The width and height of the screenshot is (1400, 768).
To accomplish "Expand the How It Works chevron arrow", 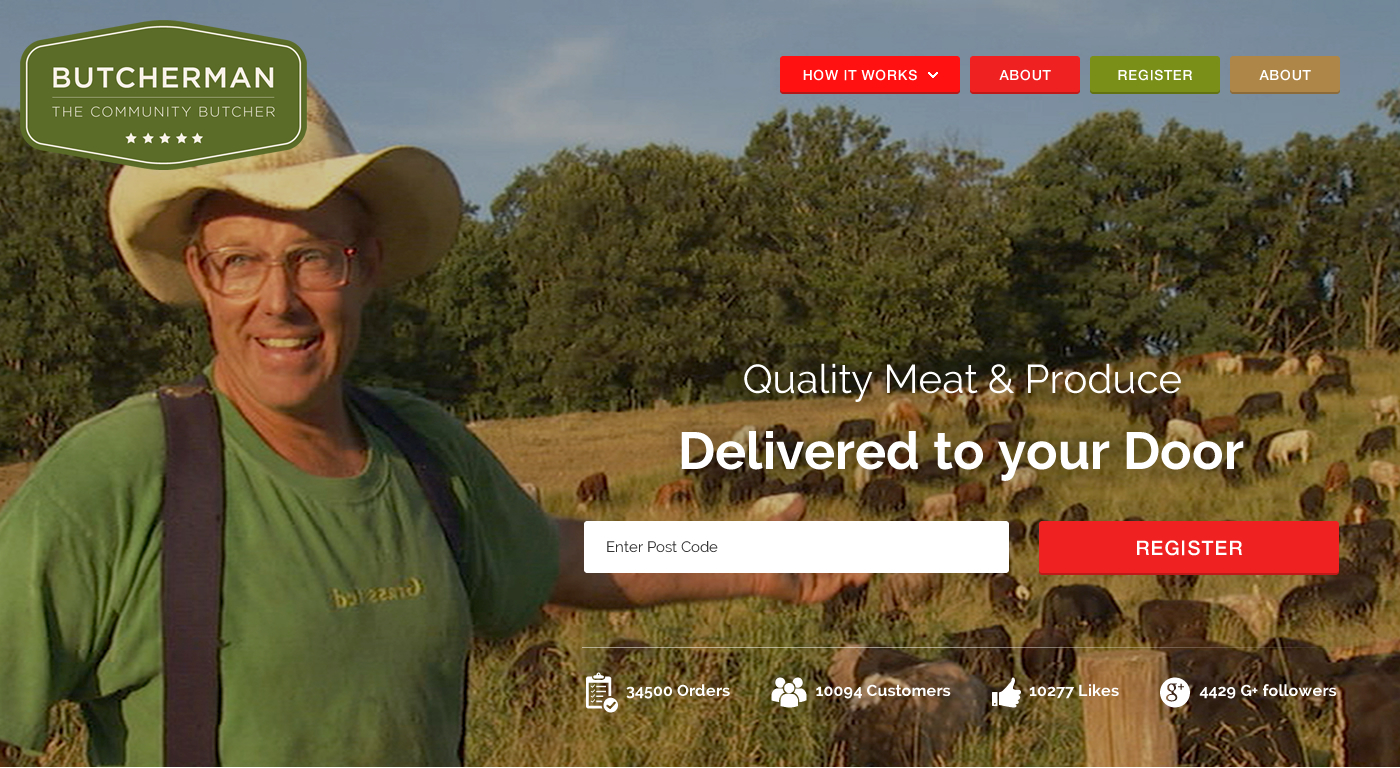I will click(x=933, y=75).
